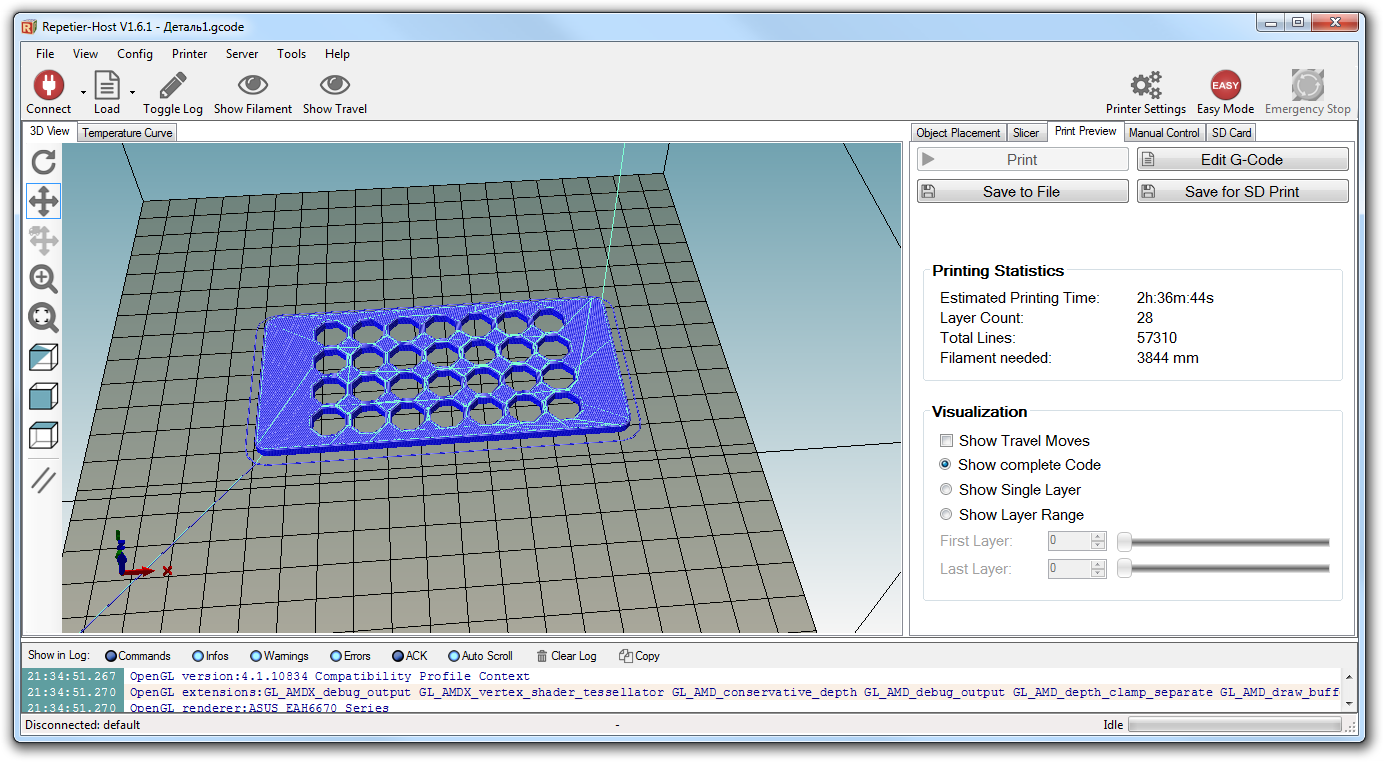Click the First Layer number field
The image size is (1384, 762).
[x=1069, y=541]
